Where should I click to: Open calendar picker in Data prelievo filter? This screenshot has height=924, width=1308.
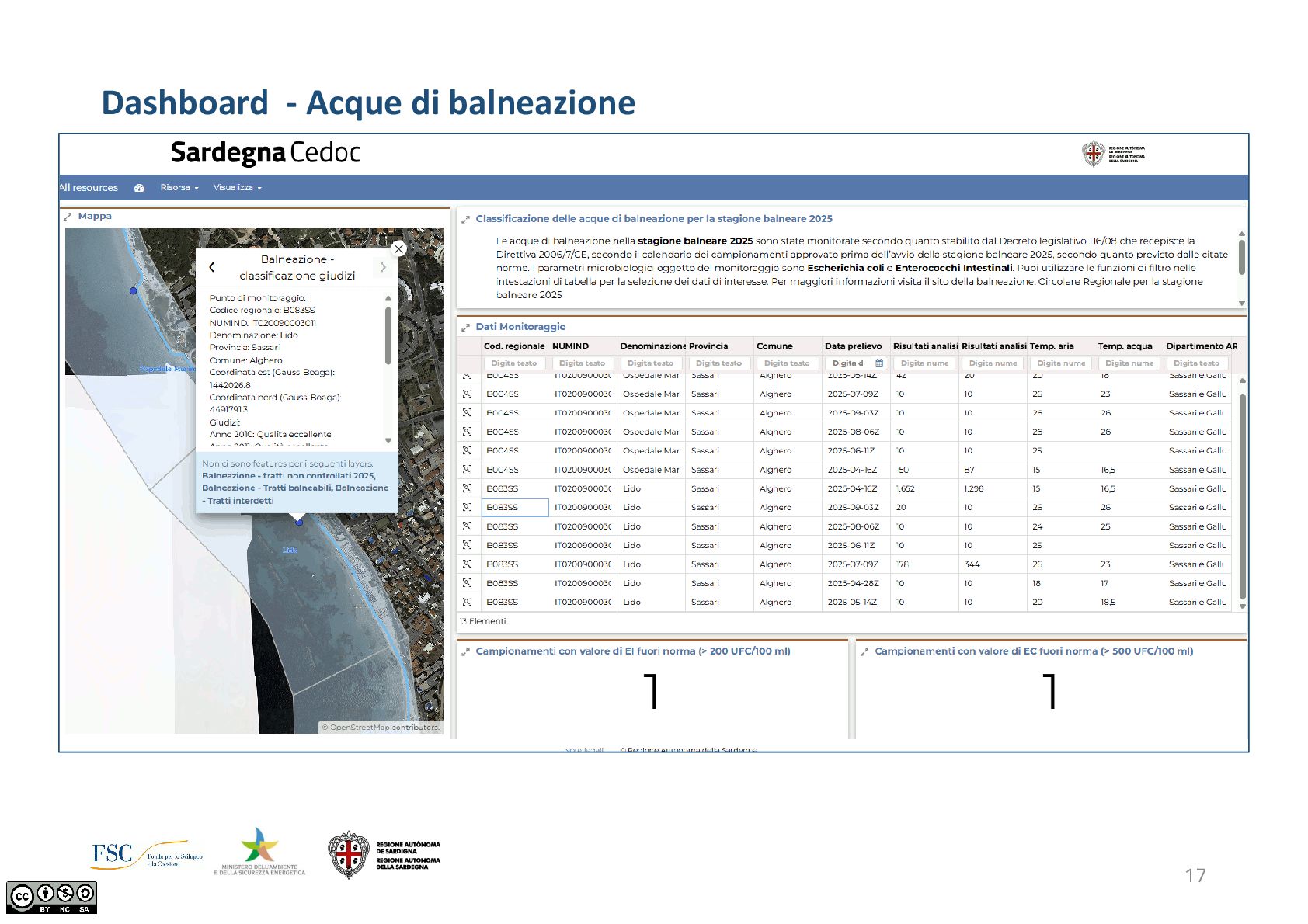coord(879,363)
